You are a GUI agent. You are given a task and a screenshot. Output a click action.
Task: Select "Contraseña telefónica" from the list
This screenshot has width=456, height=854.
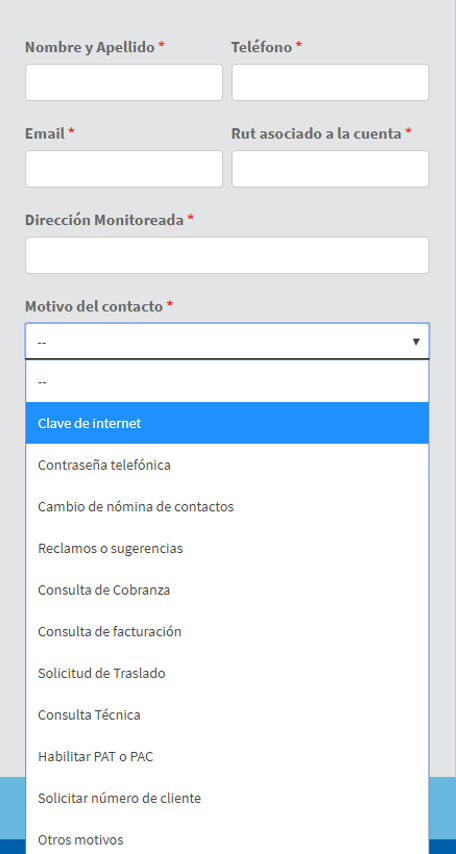pos(227,465)
